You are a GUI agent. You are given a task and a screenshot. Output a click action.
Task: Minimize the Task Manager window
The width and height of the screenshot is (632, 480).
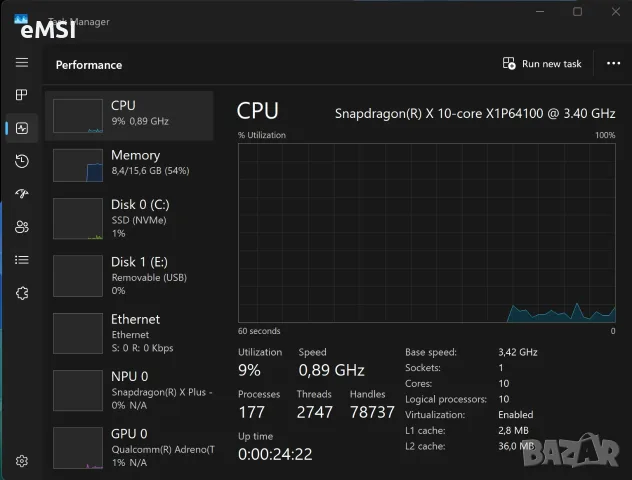[540, 12]
